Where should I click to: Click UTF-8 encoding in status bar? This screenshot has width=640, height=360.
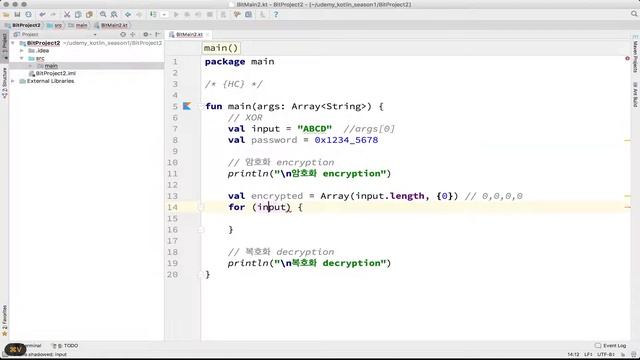606,354
